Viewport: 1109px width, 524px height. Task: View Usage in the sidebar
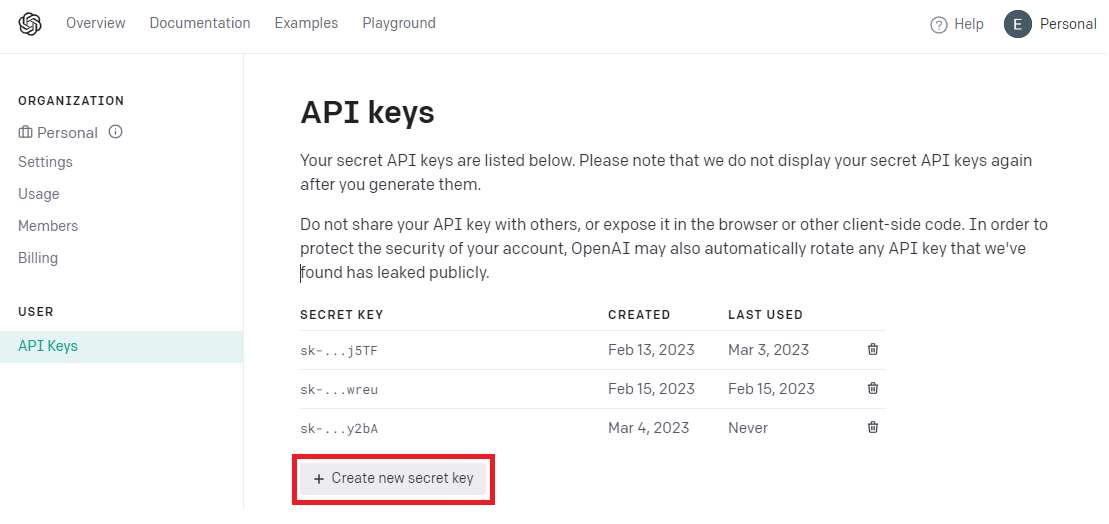39,194
